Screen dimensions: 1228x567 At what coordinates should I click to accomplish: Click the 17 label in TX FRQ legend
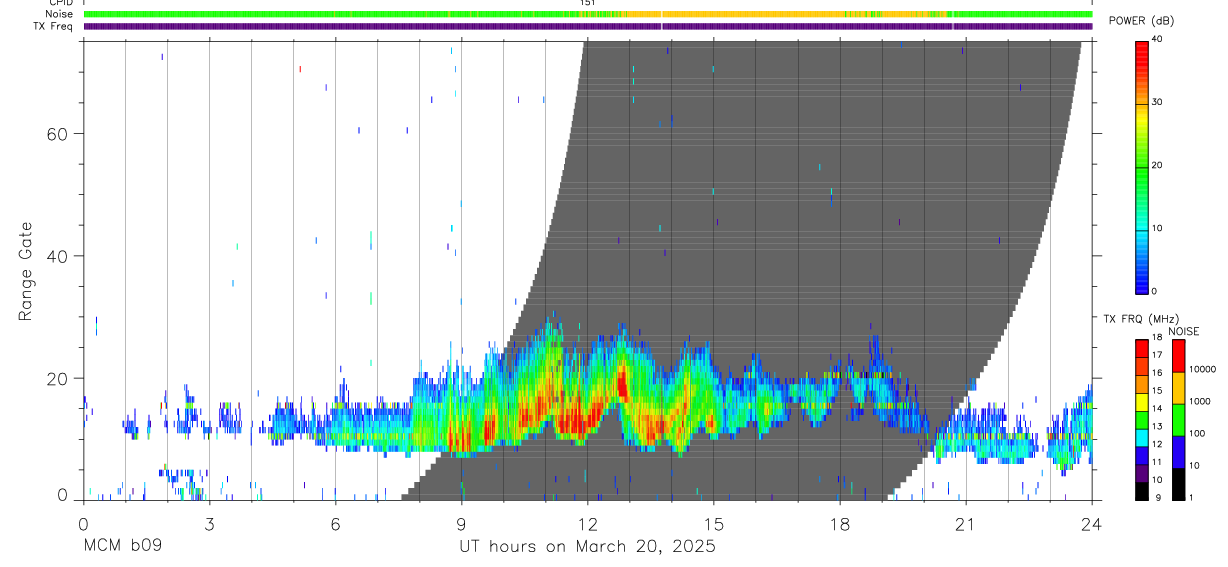tap(1156, 355)
